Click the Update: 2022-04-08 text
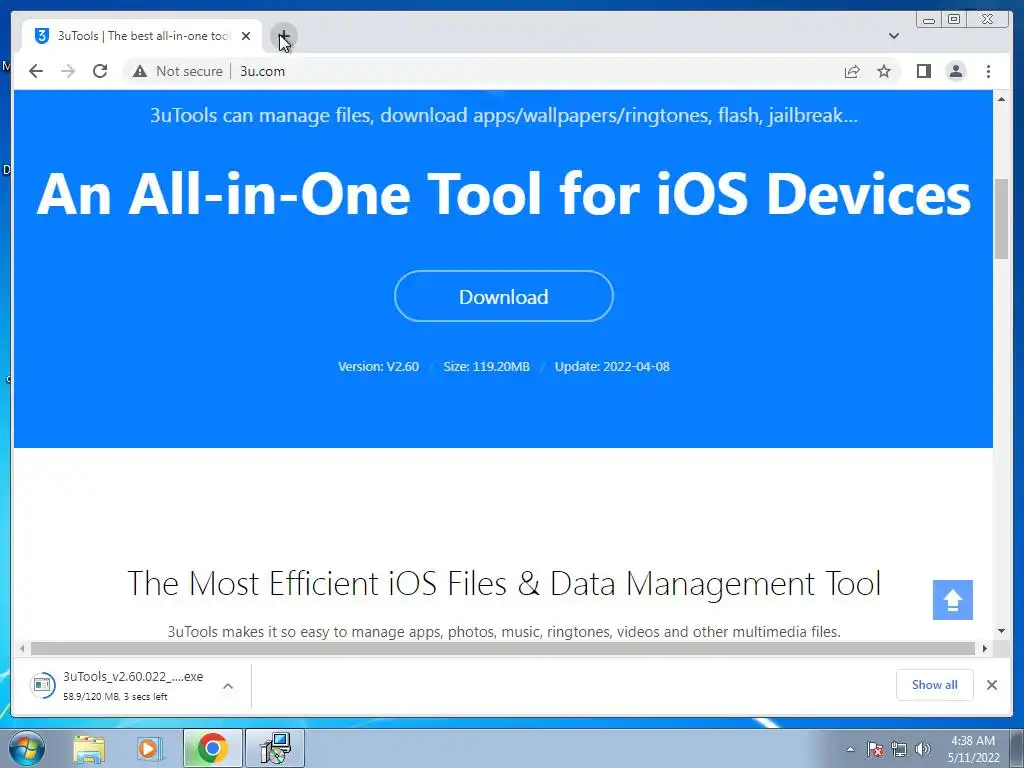Viewport: 1024px width, 768px height. tap(612, 366)
